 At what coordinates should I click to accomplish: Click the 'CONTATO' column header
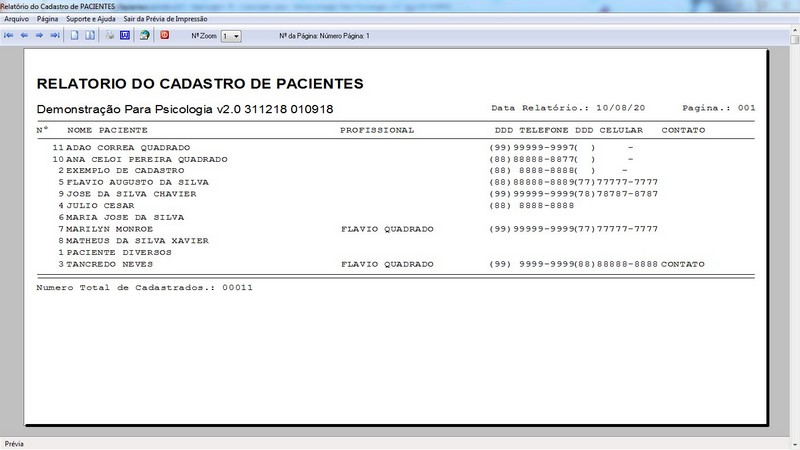coord(683,130)
